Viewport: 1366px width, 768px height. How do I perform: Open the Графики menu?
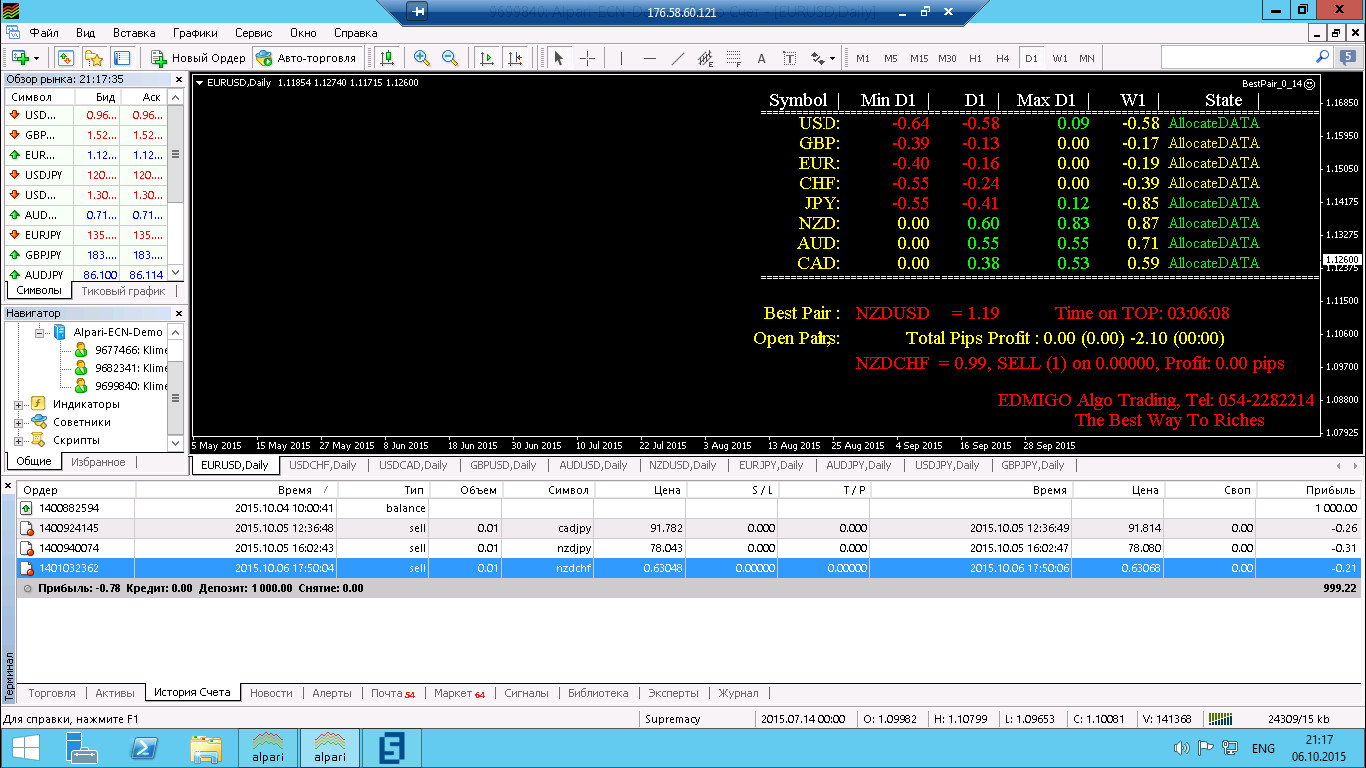195,33
